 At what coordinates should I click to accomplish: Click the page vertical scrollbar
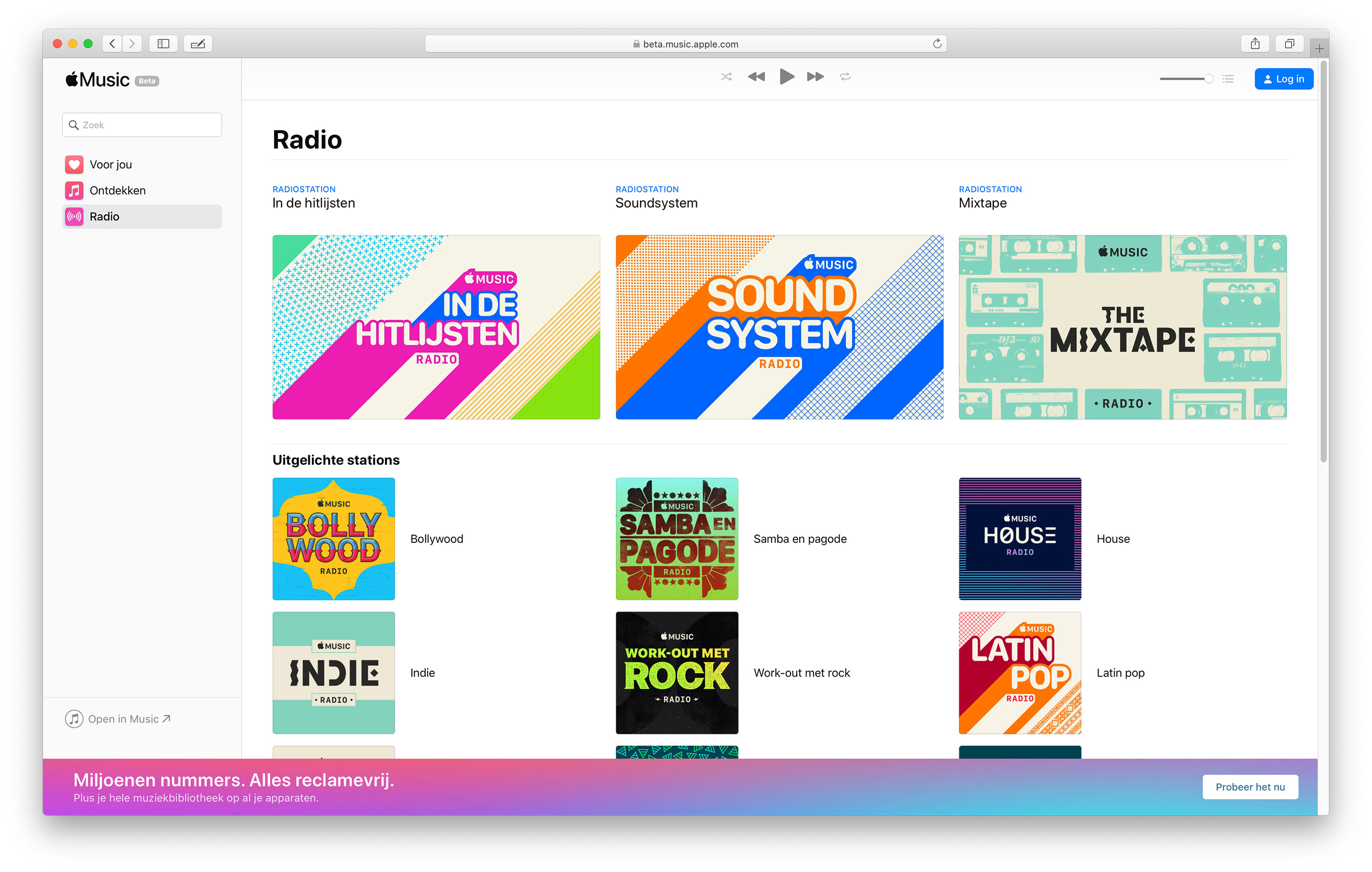coord(1324,262)
